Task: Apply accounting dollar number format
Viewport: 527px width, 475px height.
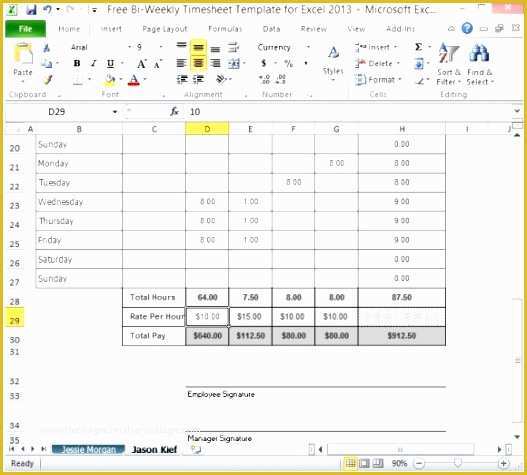Action: pyautogui.click(x=264, y=63)
